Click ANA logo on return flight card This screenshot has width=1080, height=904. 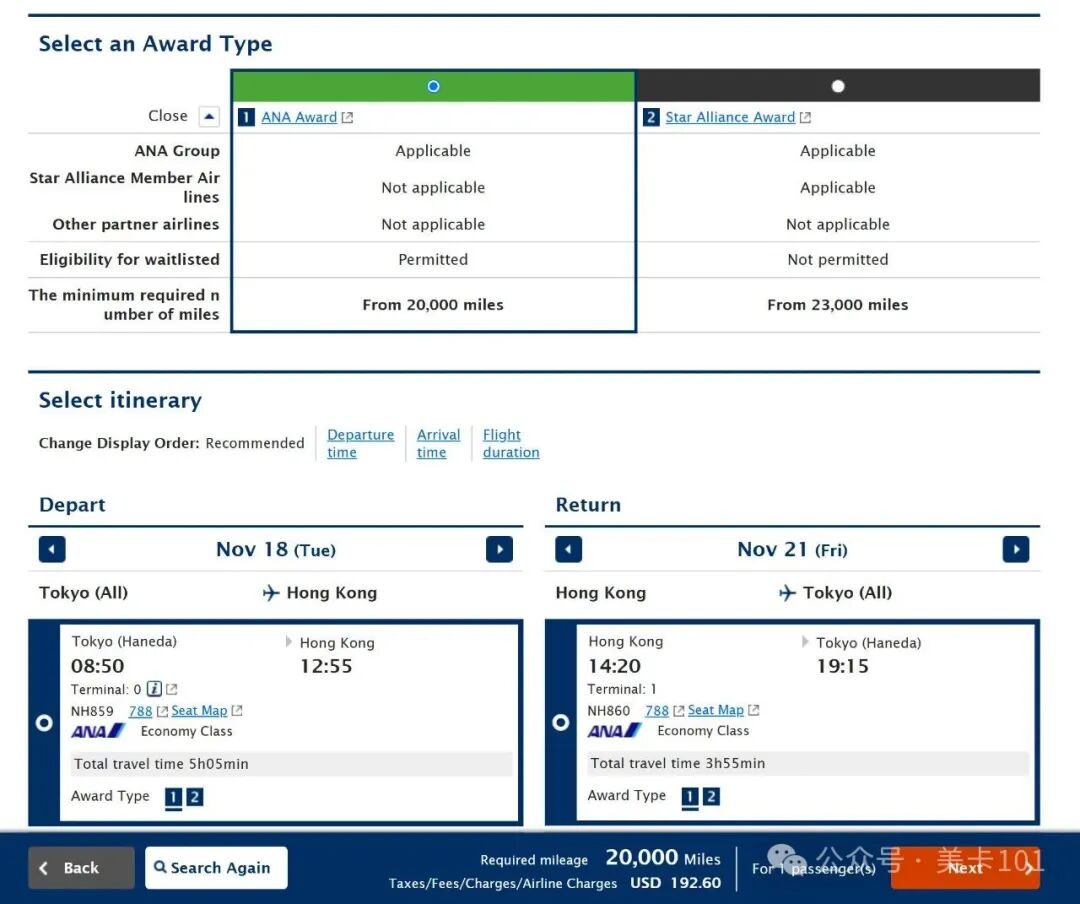pos(614,730)
